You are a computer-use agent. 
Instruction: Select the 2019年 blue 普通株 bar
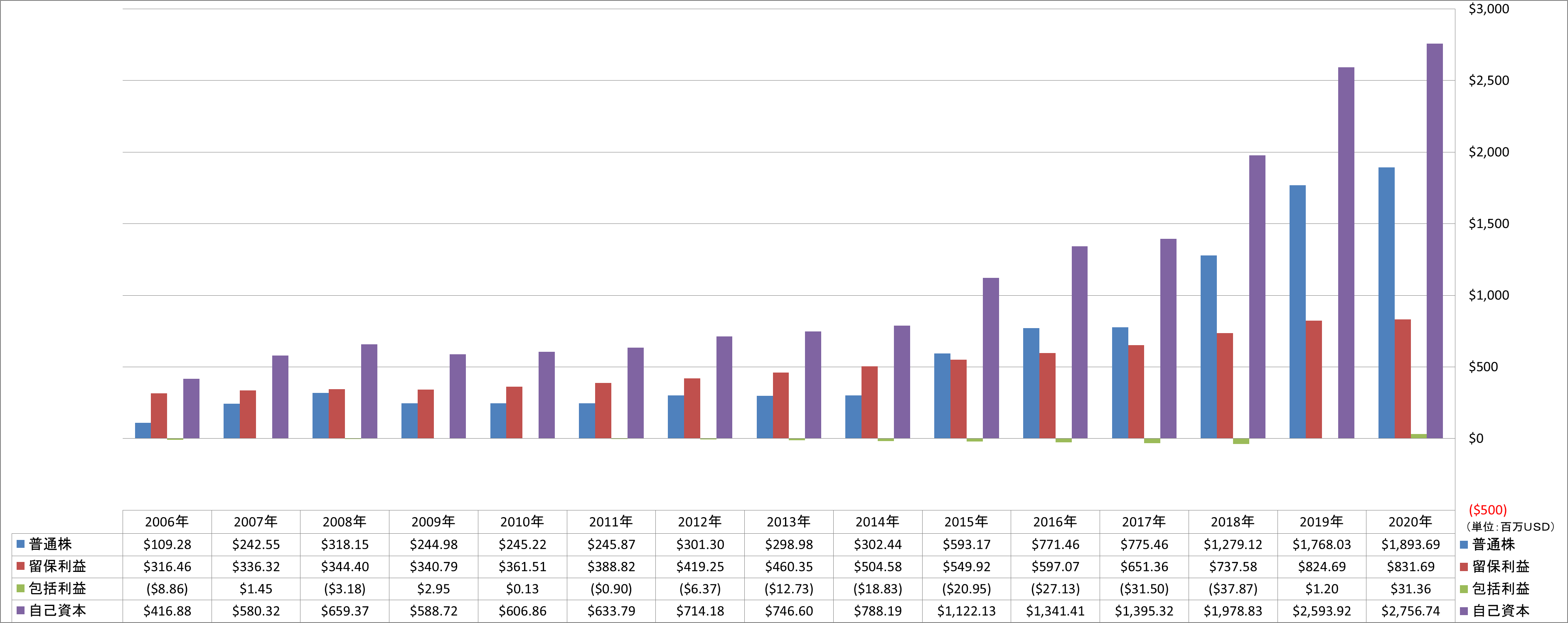pos(1297,311)
